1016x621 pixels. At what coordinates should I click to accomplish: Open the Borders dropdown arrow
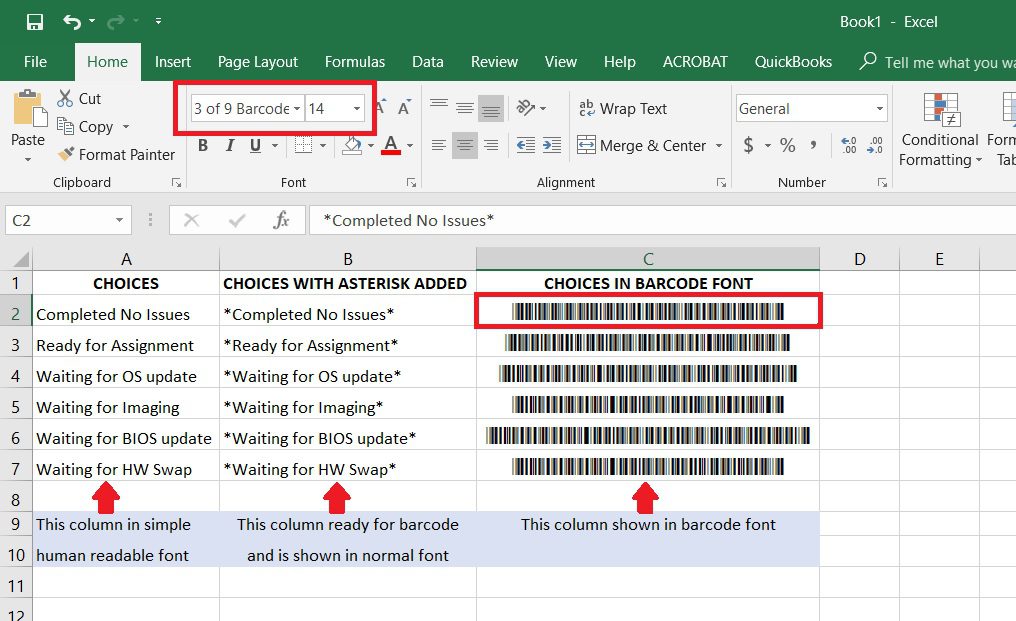[x=323, y=145]
